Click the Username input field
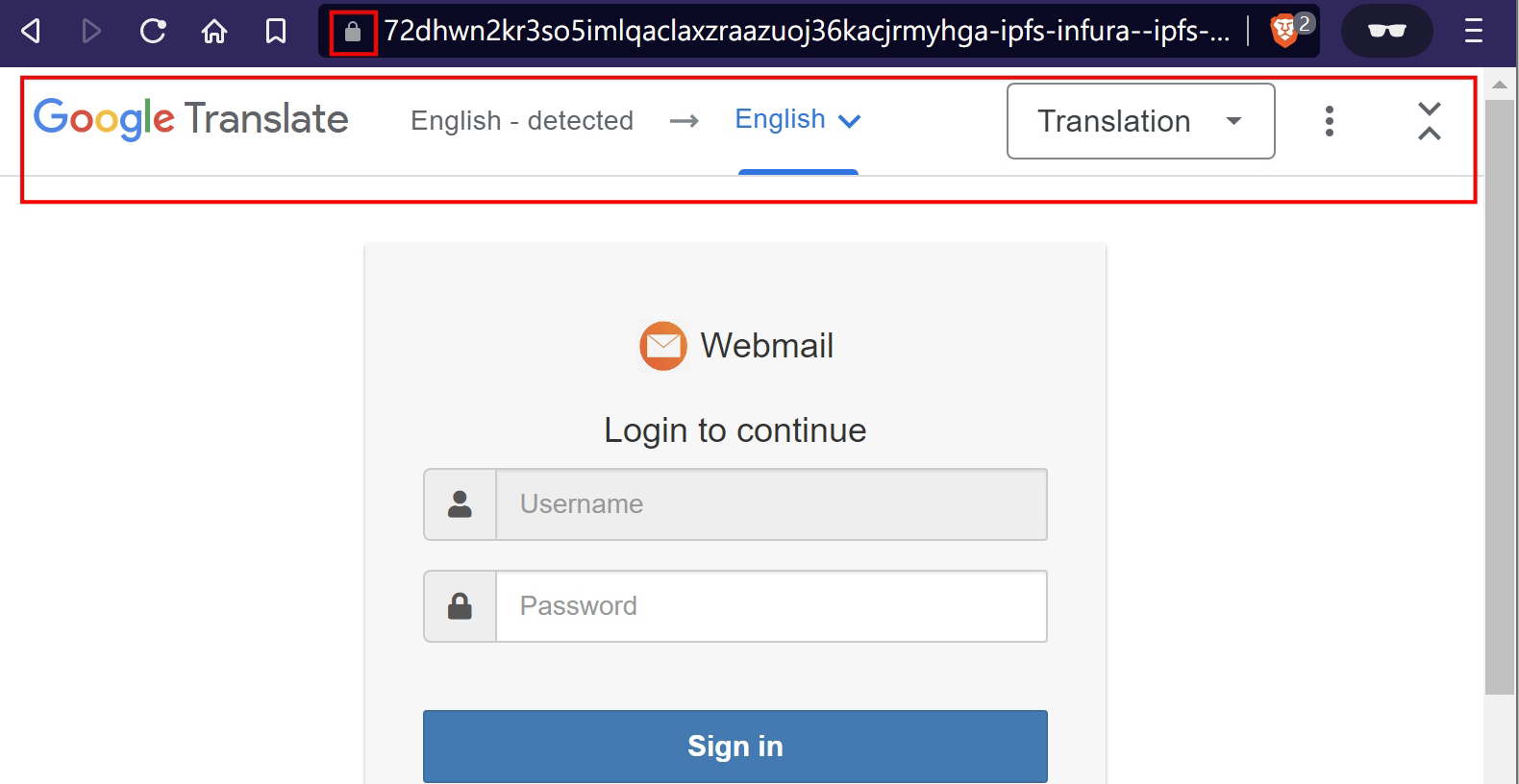The width and height of the screenshot is (1519, 784). 771,504
